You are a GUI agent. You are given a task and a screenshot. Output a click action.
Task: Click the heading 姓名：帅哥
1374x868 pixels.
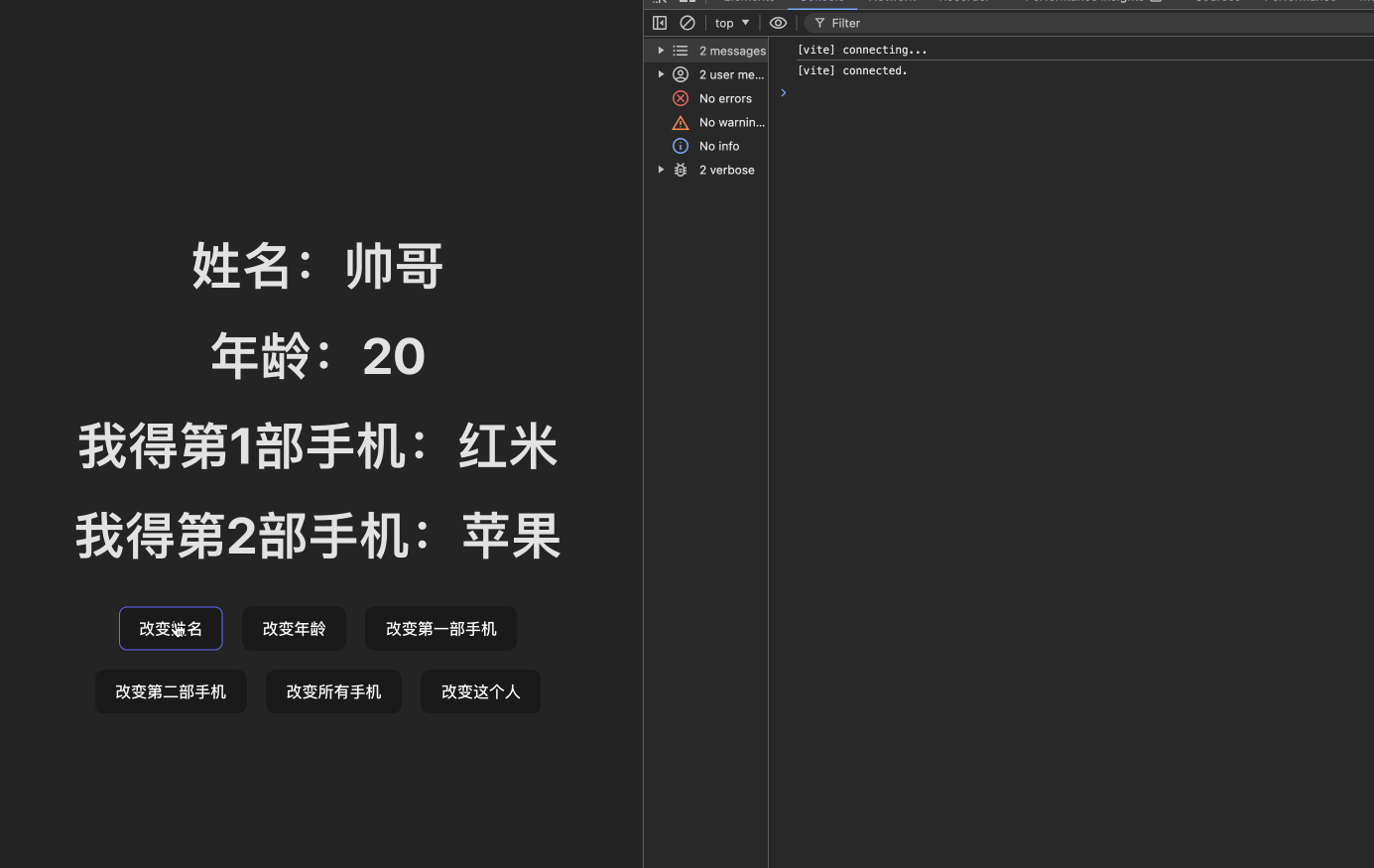[x=317, y=266]
